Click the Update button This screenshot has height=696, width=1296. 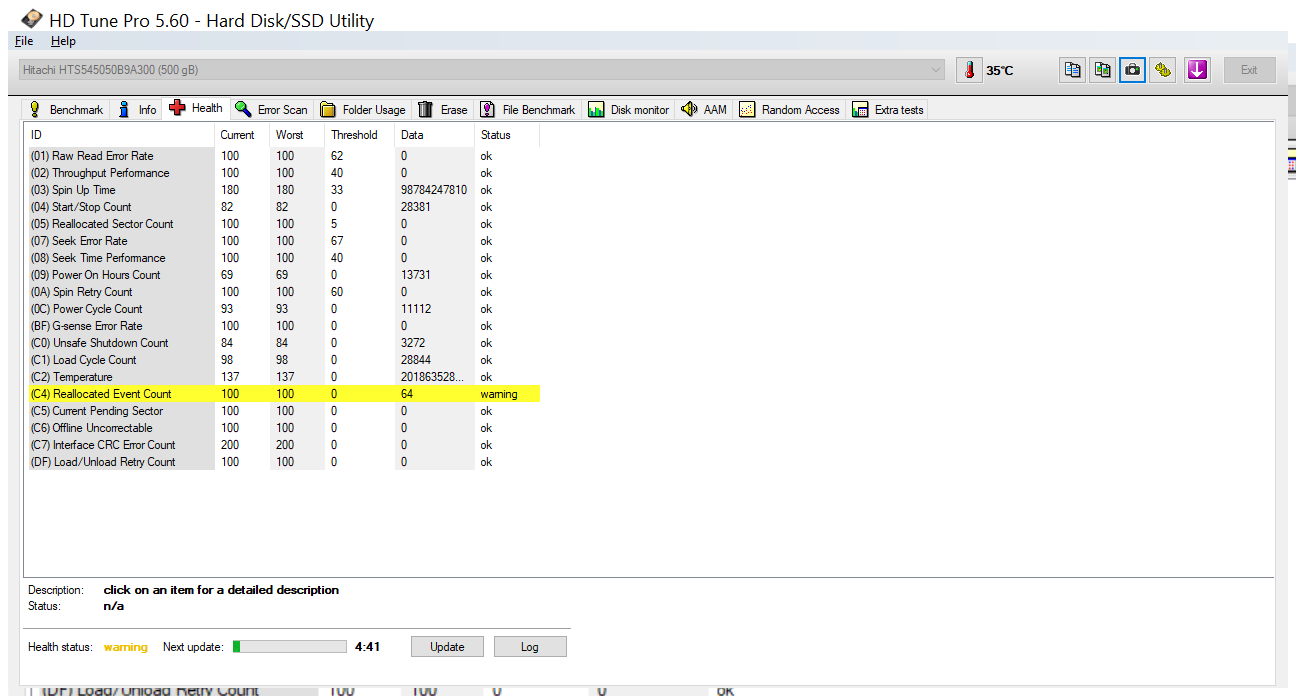tap(447, 647)
